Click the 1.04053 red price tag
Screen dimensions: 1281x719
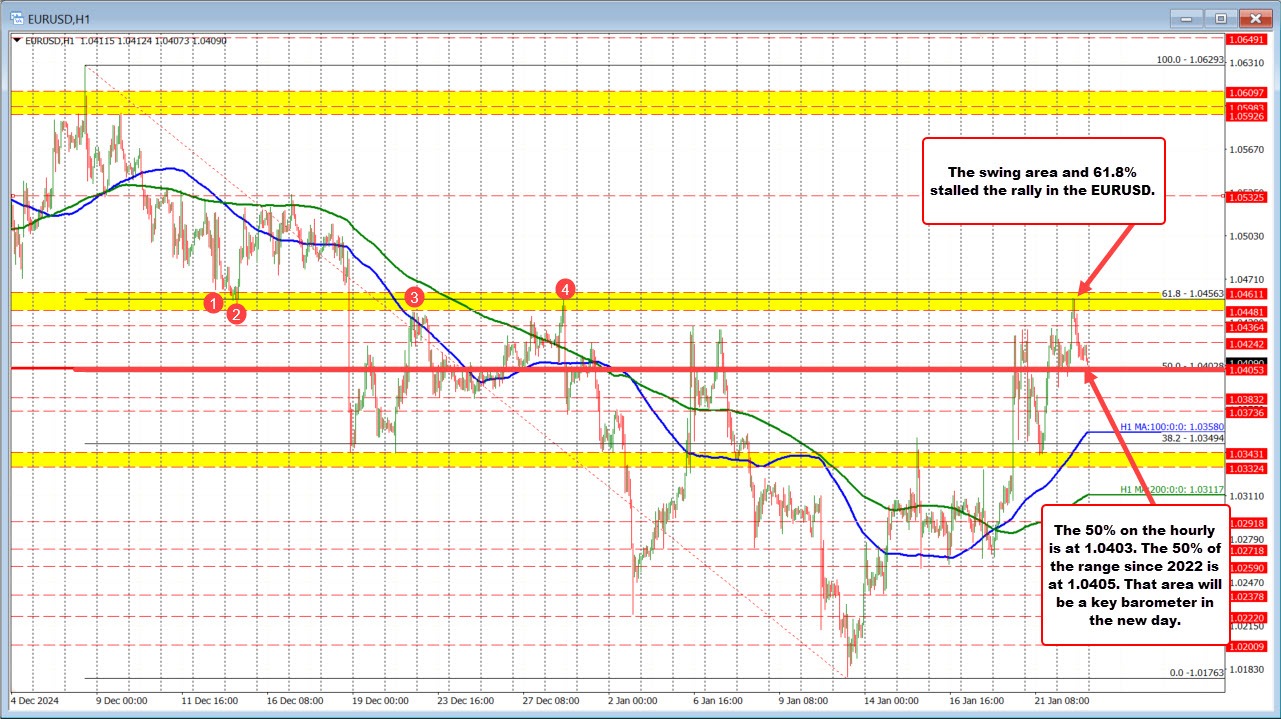click(1249, 370)
